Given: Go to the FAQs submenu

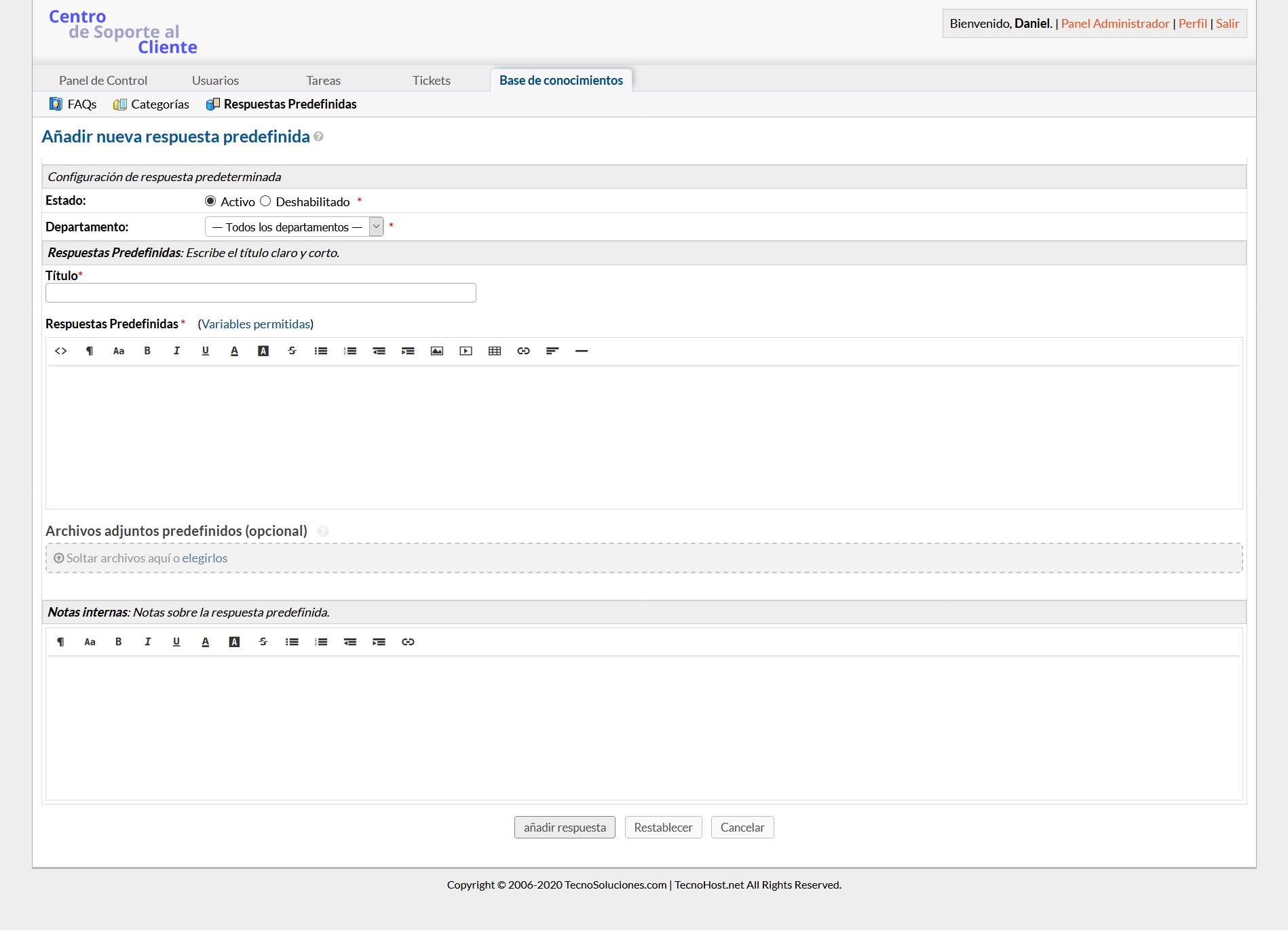Looking at the screenshot, I should click(73, 104).
